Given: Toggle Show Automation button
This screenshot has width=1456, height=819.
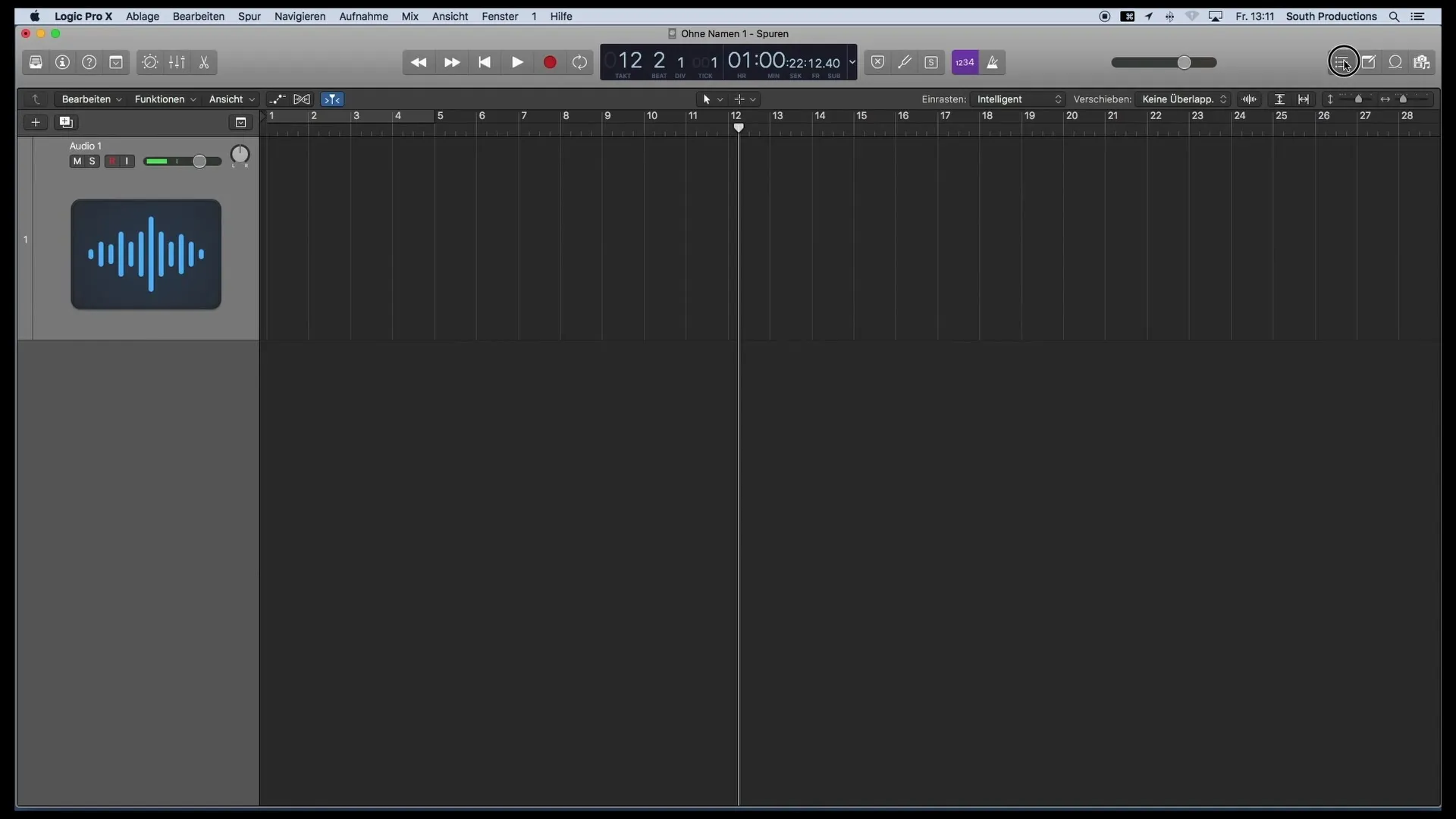Looking at the screenshot, I should [x=277, y=99].
